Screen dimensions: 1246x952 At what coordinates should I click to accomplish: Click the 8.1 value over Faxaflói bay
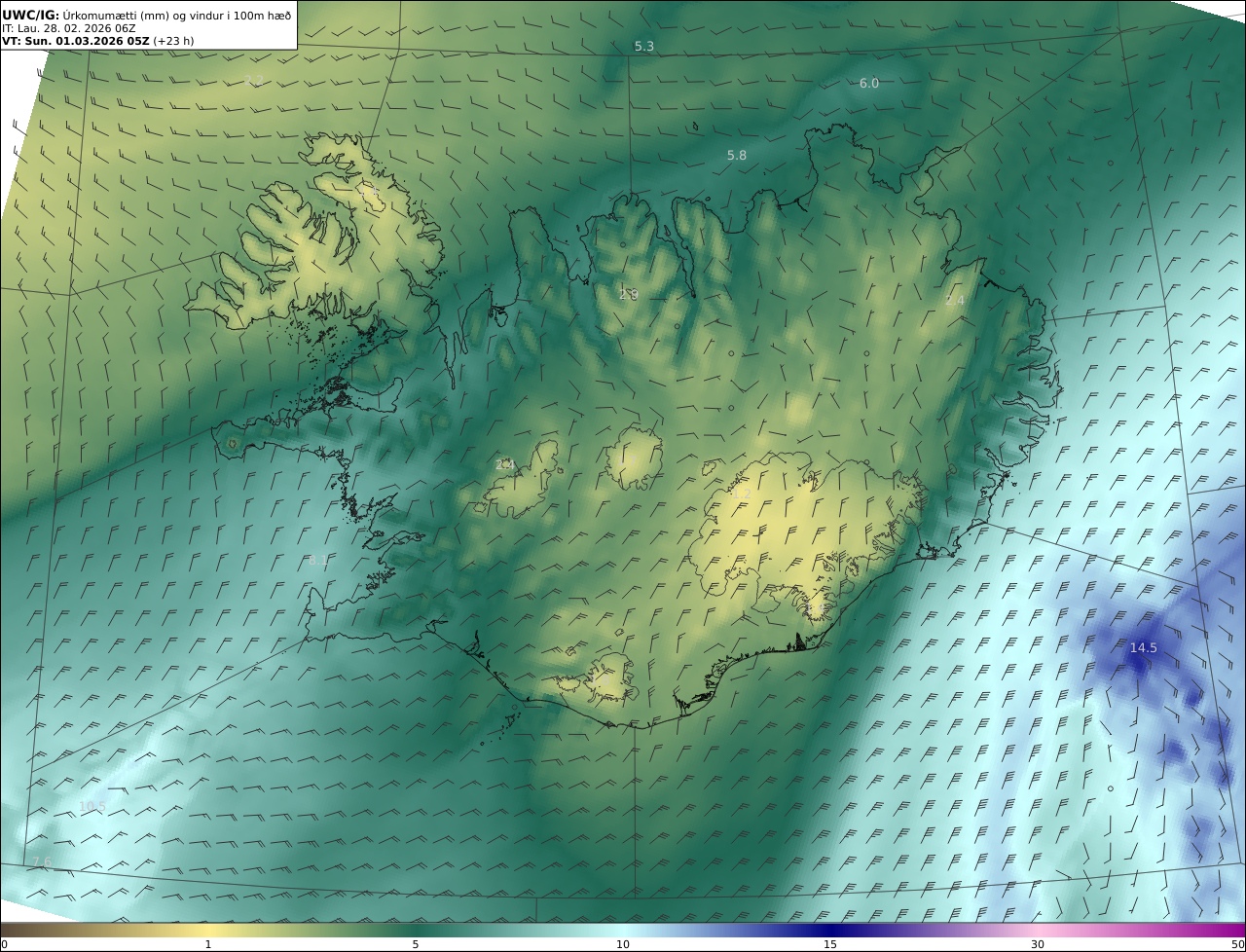[318, 561]
